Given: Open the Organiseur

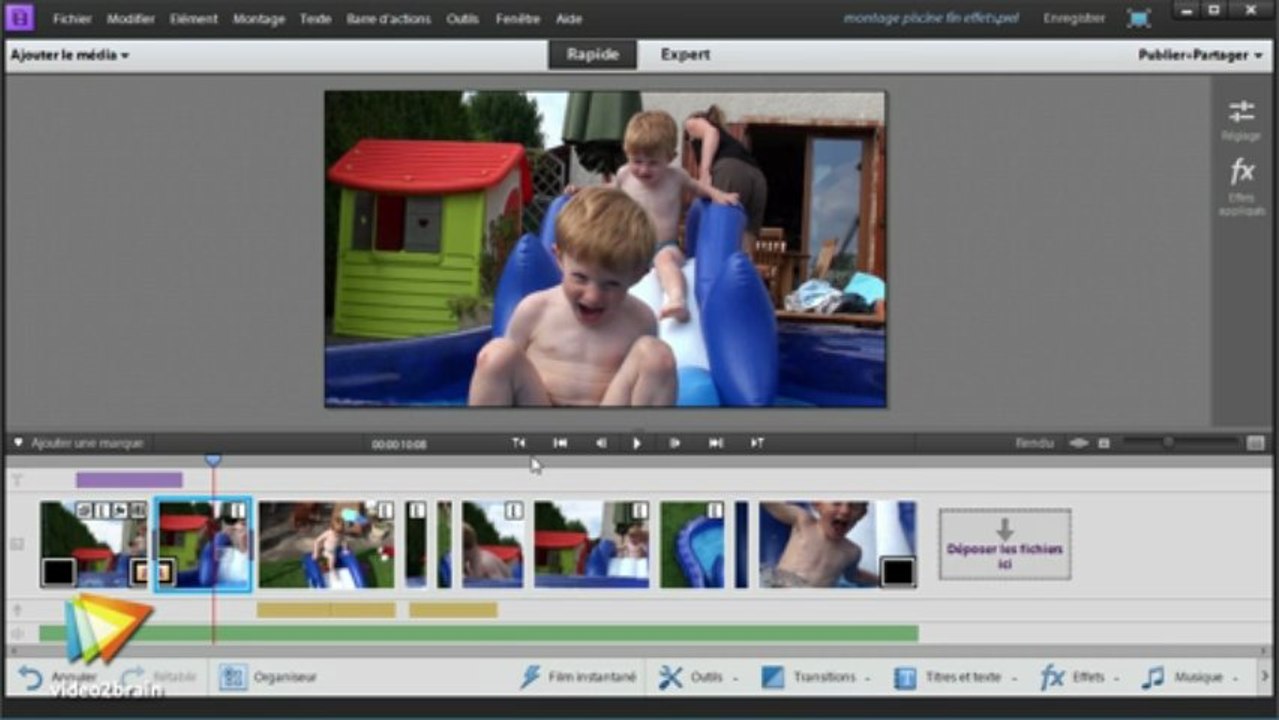Looking at the screenshot, I should pos(268,677).
